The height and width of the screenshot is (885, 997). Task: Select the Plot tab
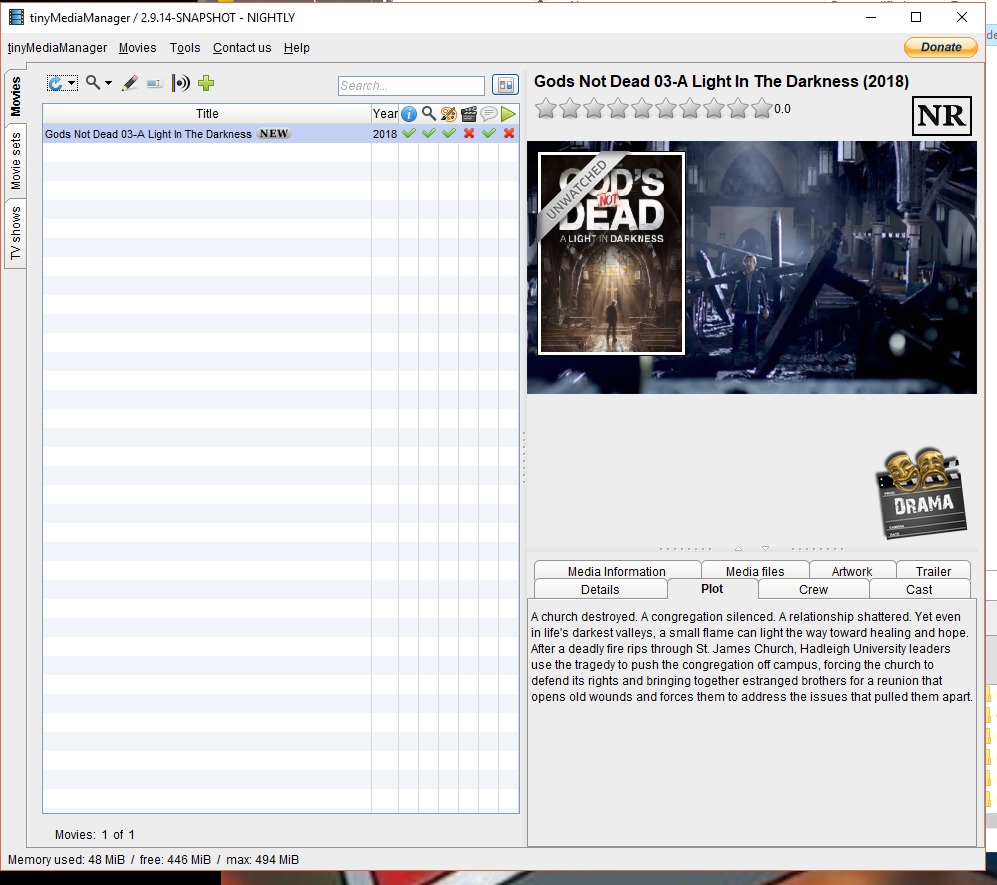(712, 589)
